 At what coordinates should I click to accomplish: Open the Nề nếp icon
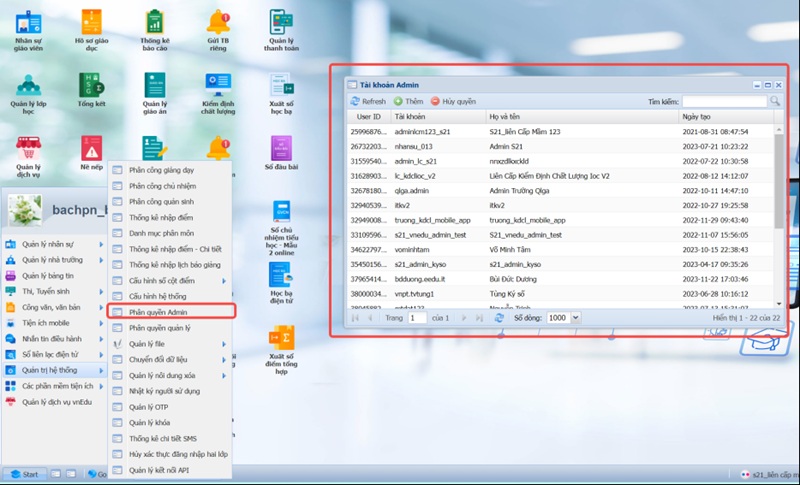click(91, 153)
